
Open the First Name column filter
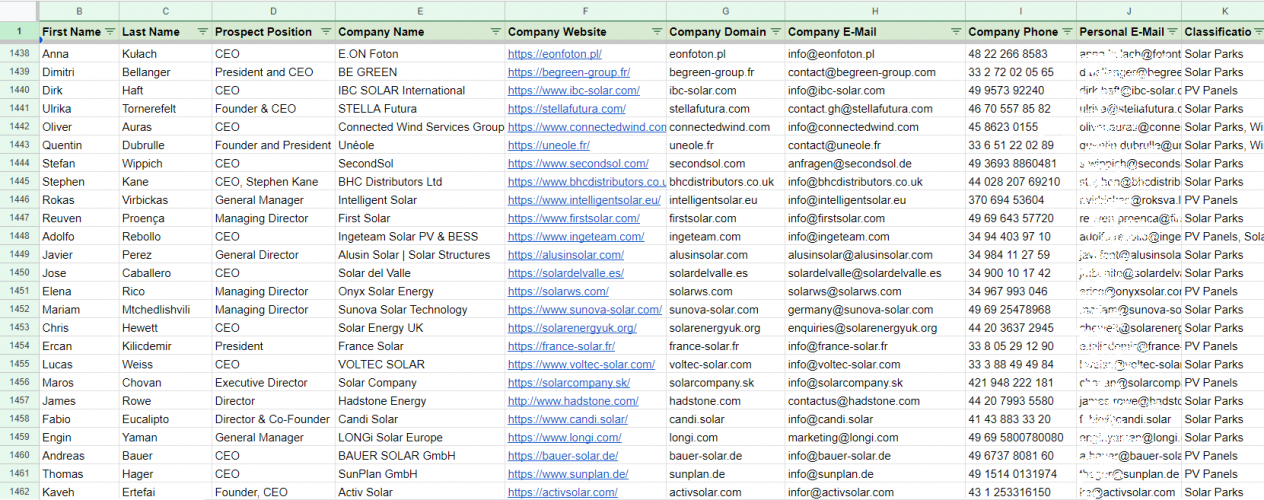(109, 32)
